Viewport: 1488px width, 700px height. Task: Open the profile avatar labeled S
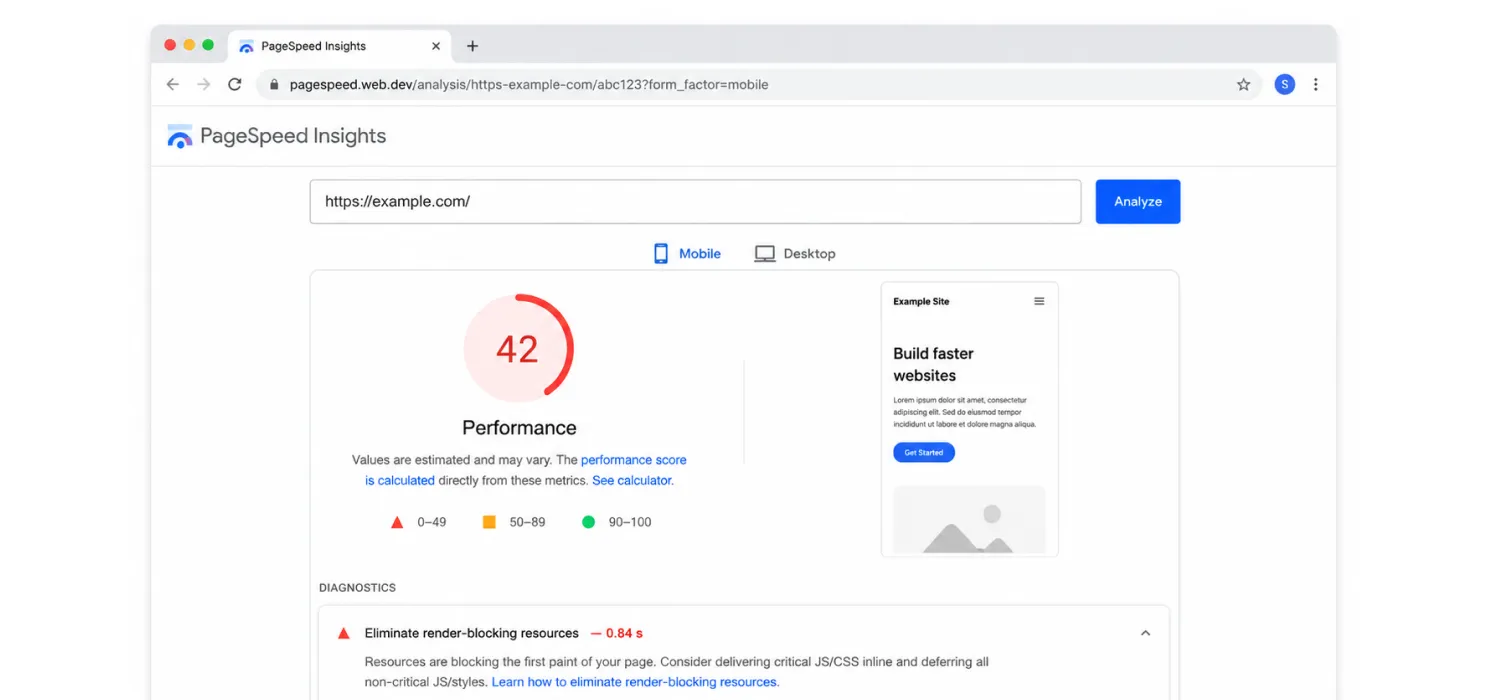(1285, 85)
